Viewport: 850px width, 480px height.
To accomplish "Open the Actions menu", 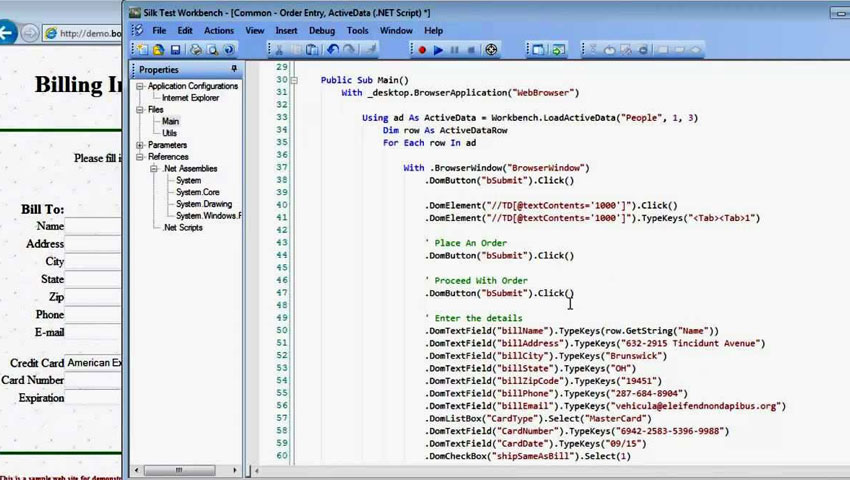I will (x=218, y=31).
